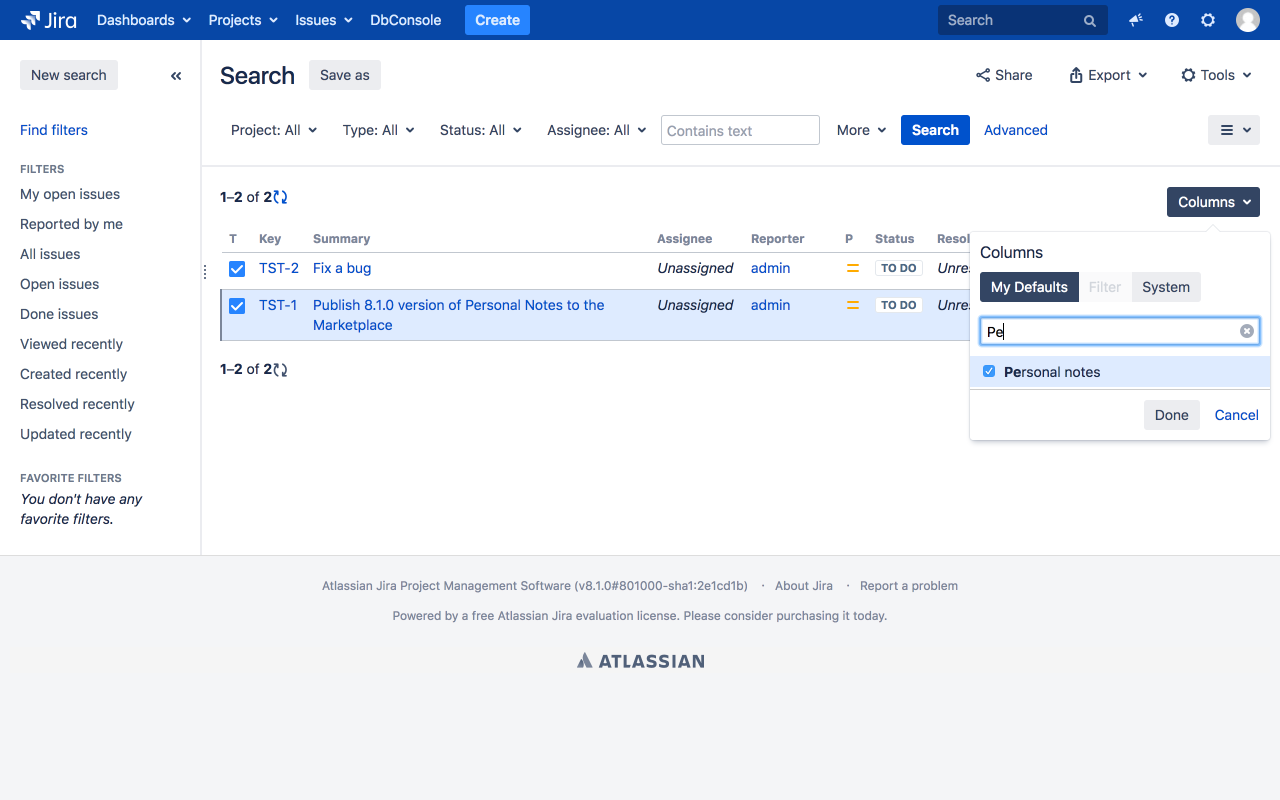Image resolution: width=1280 pixels, height=800 pixels.
Task: Select the disabled Filter tab
Action: 1105,287
